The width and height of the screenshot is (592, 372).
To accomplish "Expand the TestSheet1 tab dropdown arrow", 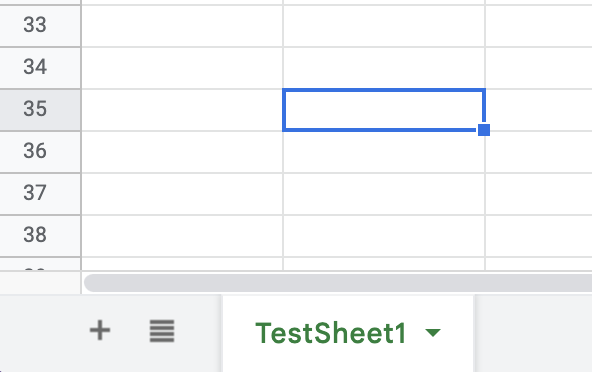I will [x=433, y=332].
